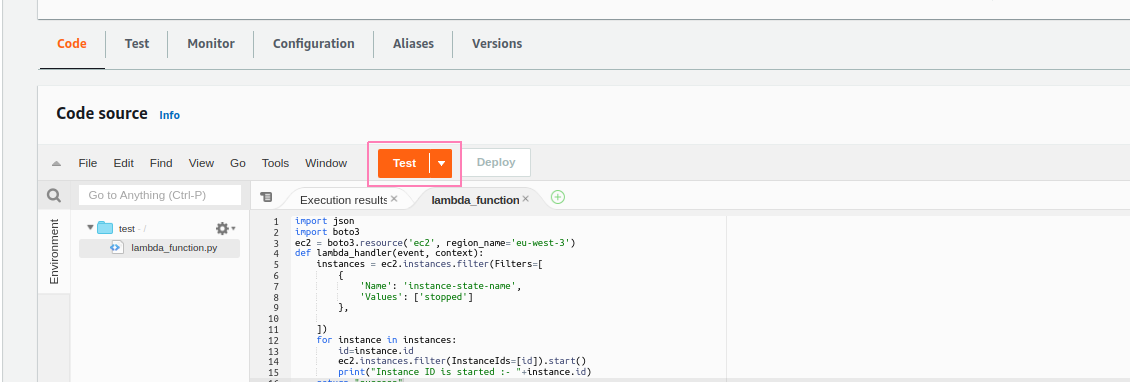Click the orange Test button

coord(404,164)
